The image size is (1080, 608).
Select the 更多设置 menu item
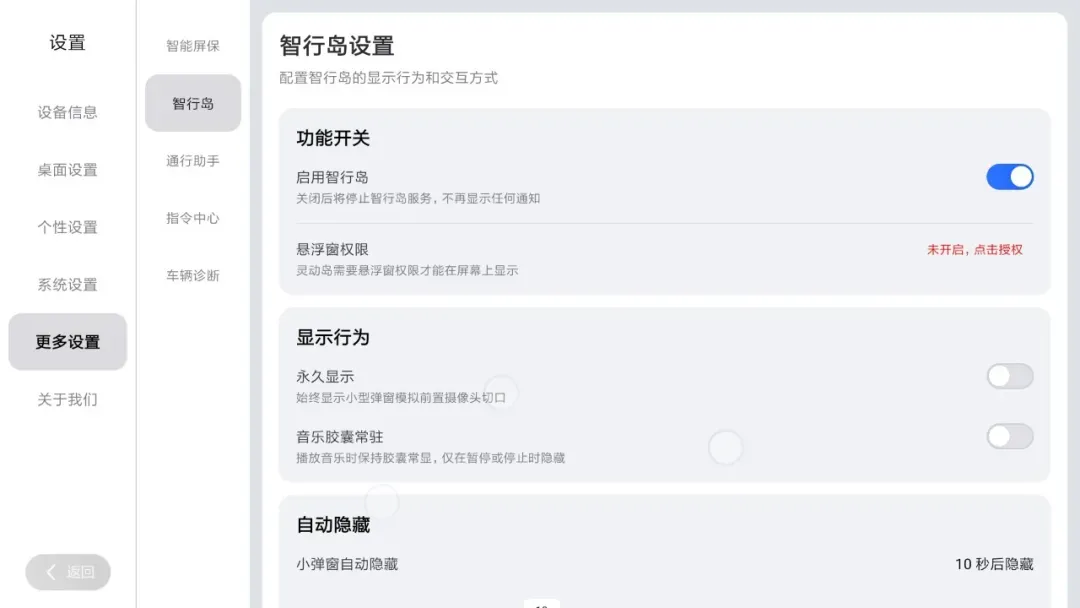67,342
